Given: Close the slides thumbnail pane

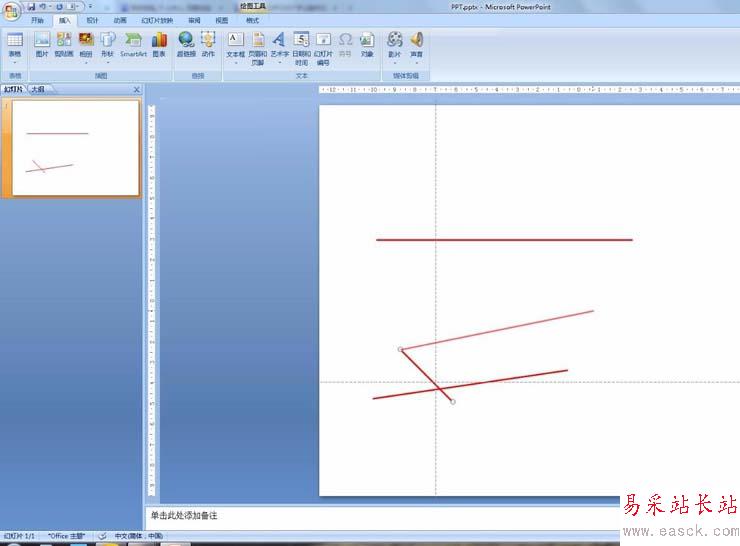Looking at the screenshot, I should [136, 89].
